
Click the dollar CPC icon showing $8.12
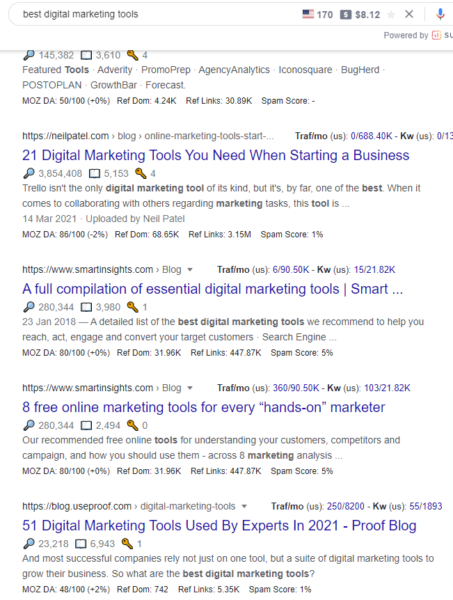(x=345, y=15)
